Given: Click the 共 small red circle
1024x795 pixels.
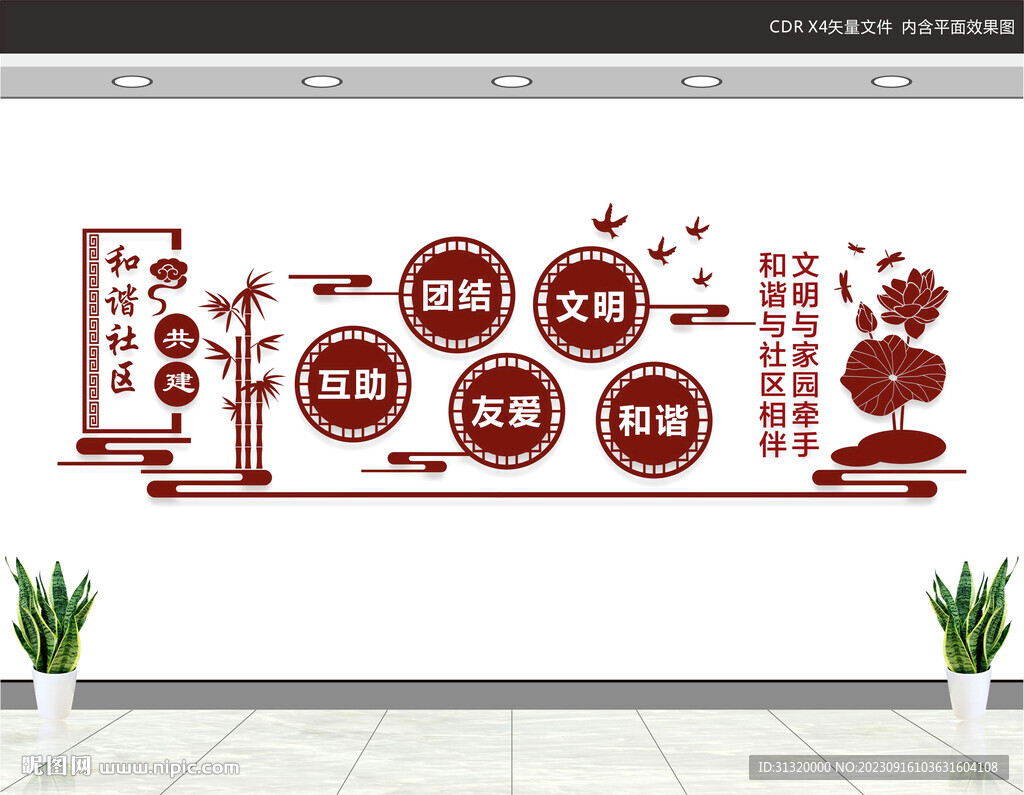Looking at the screenshot, I should click(x=177, y=337).
